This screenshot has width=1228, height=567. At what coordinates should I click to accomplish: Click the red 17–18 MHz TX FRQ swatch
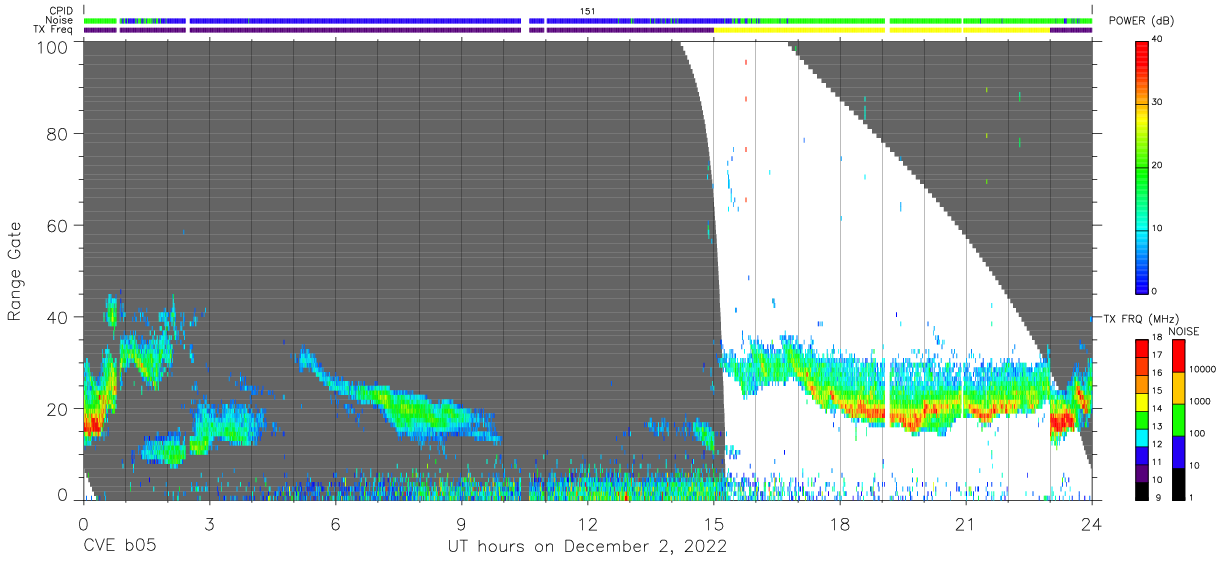(x=1141, y=348)
